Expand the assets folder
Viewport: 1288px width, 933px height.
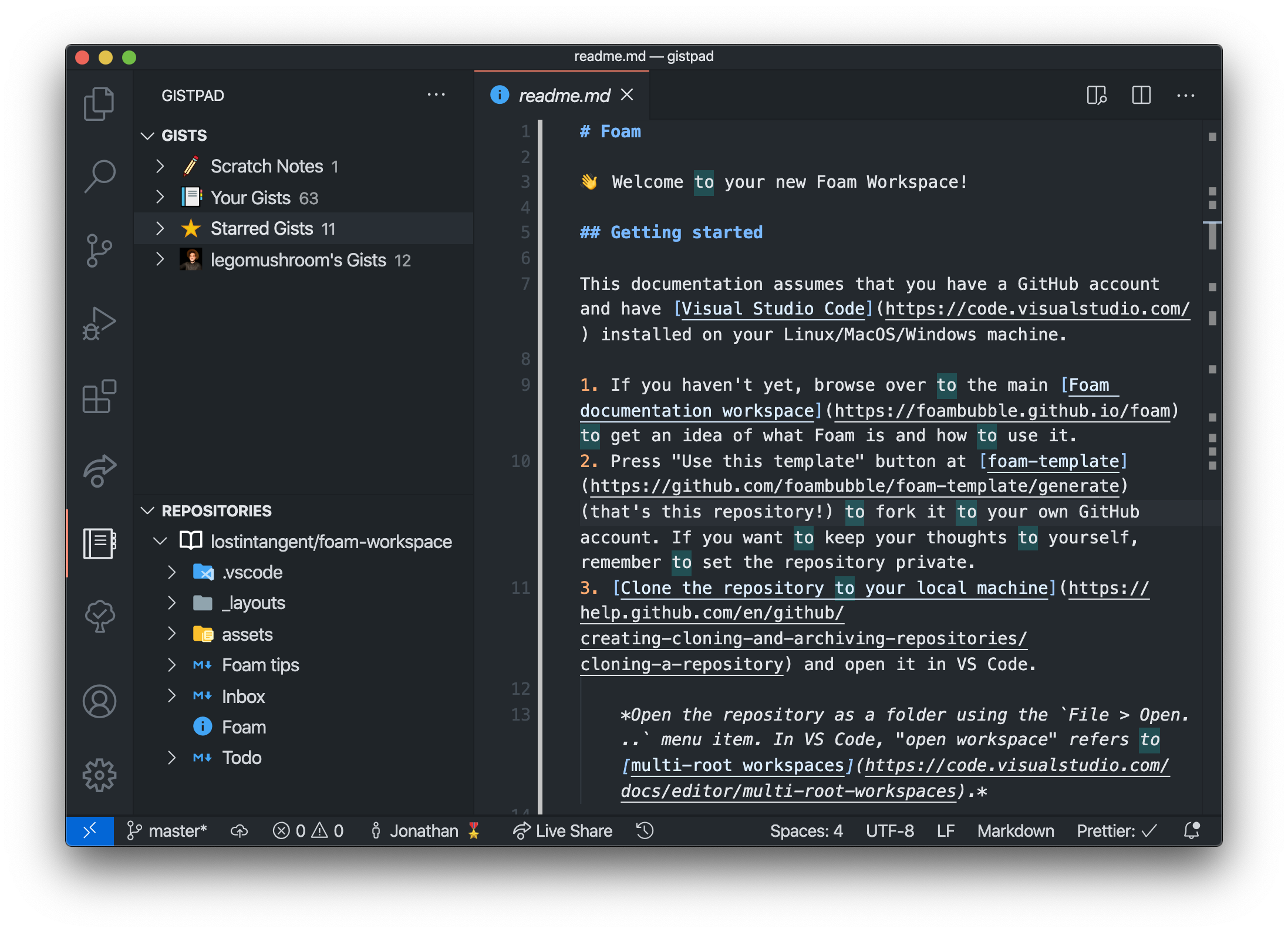[171, 634]
